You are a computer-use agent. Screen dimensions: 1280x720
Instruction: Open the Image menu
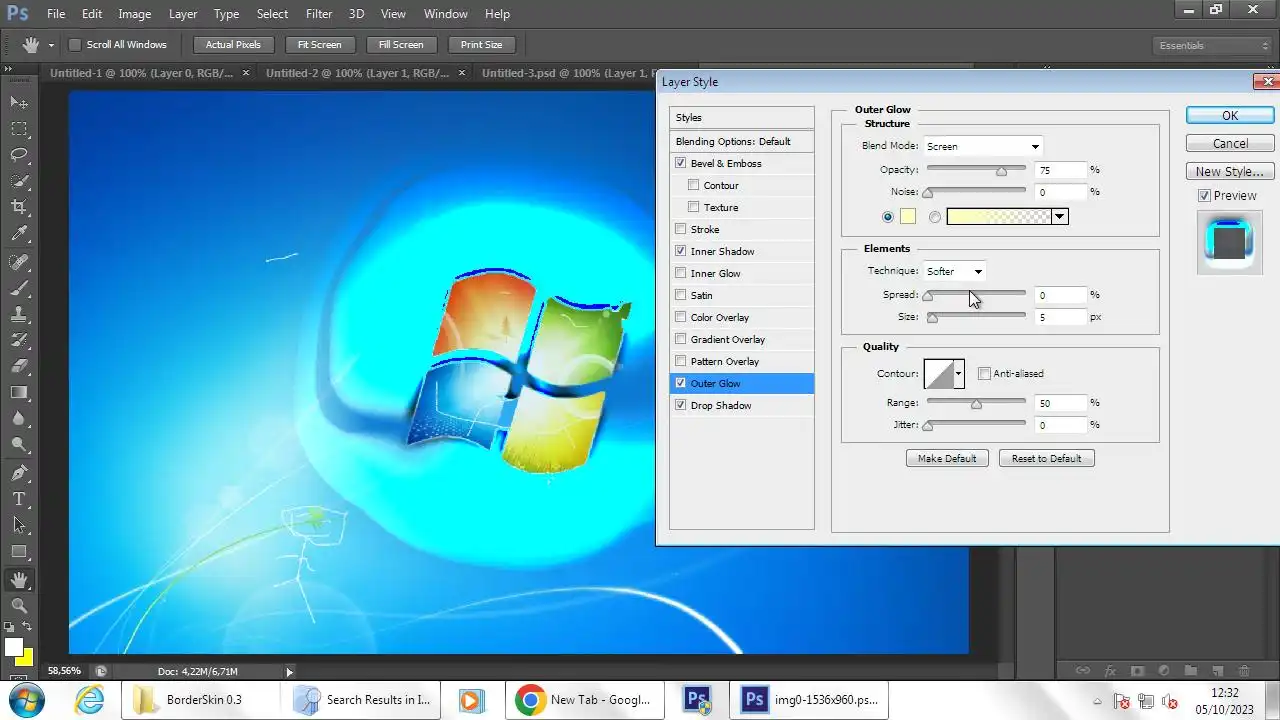(135, 14)
